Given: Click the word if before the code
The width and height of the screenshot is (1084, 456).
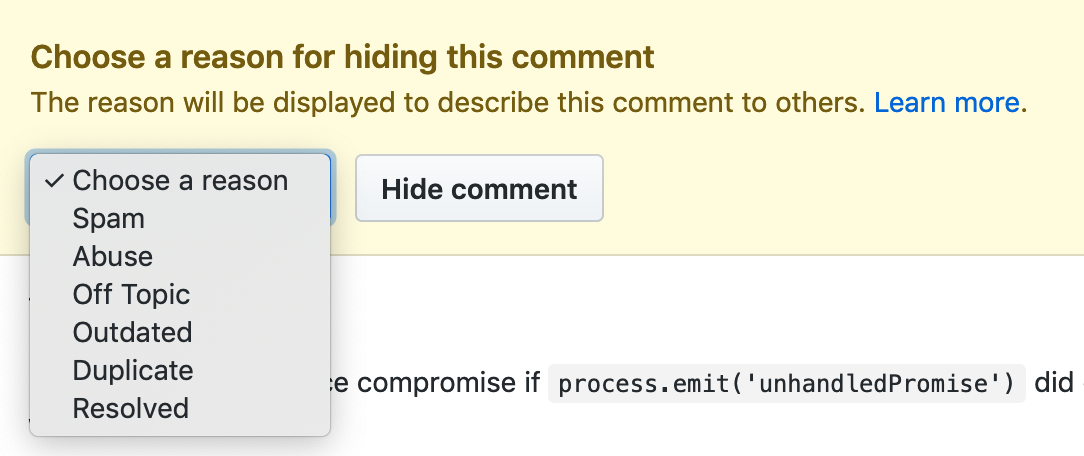Looking at the screenshot, I should point(529,384).
